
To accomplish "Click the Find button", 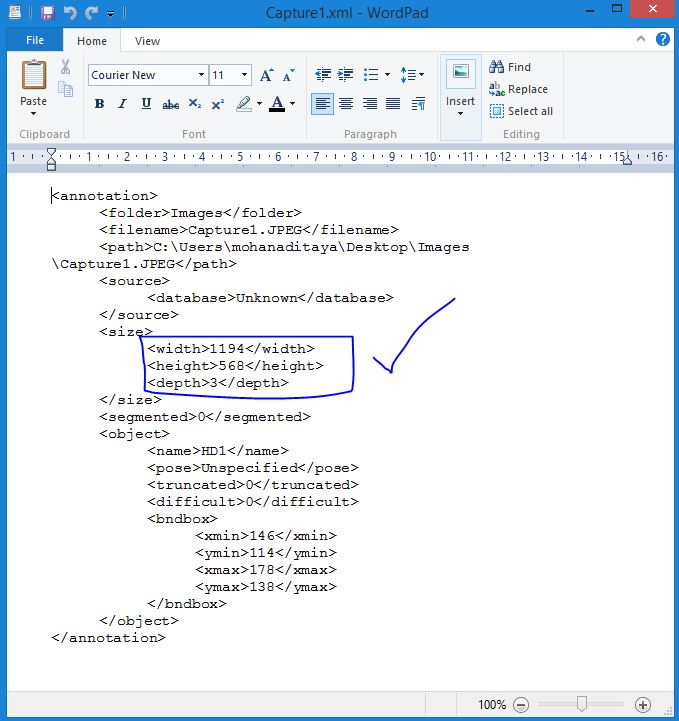I will (510, 67).
